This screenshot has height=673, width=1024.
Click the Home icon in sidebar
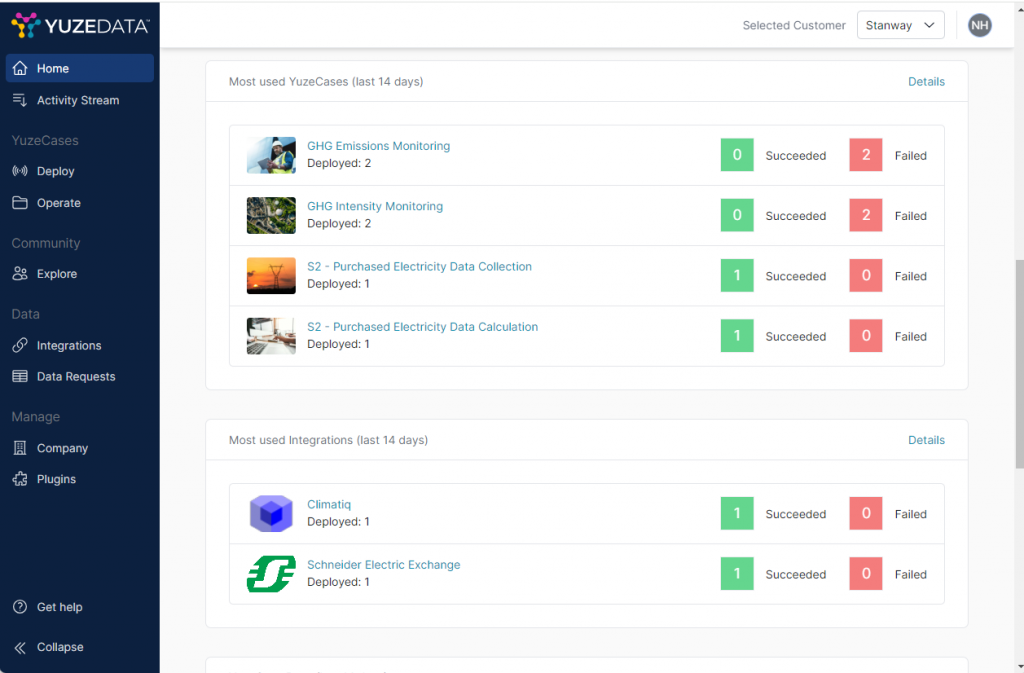[20, 69]
